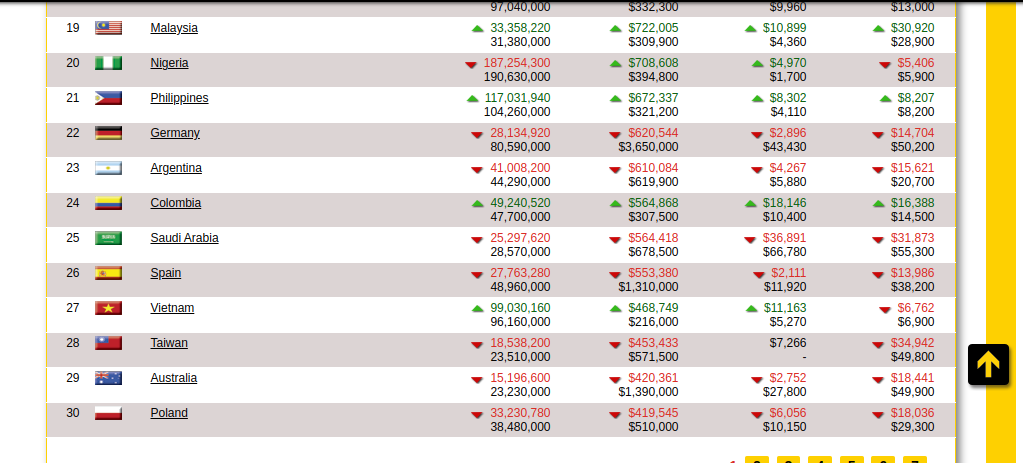Click the Spain flag icon
The width and height of the screenshot is (1023, 463).
(x=108, y=273)
